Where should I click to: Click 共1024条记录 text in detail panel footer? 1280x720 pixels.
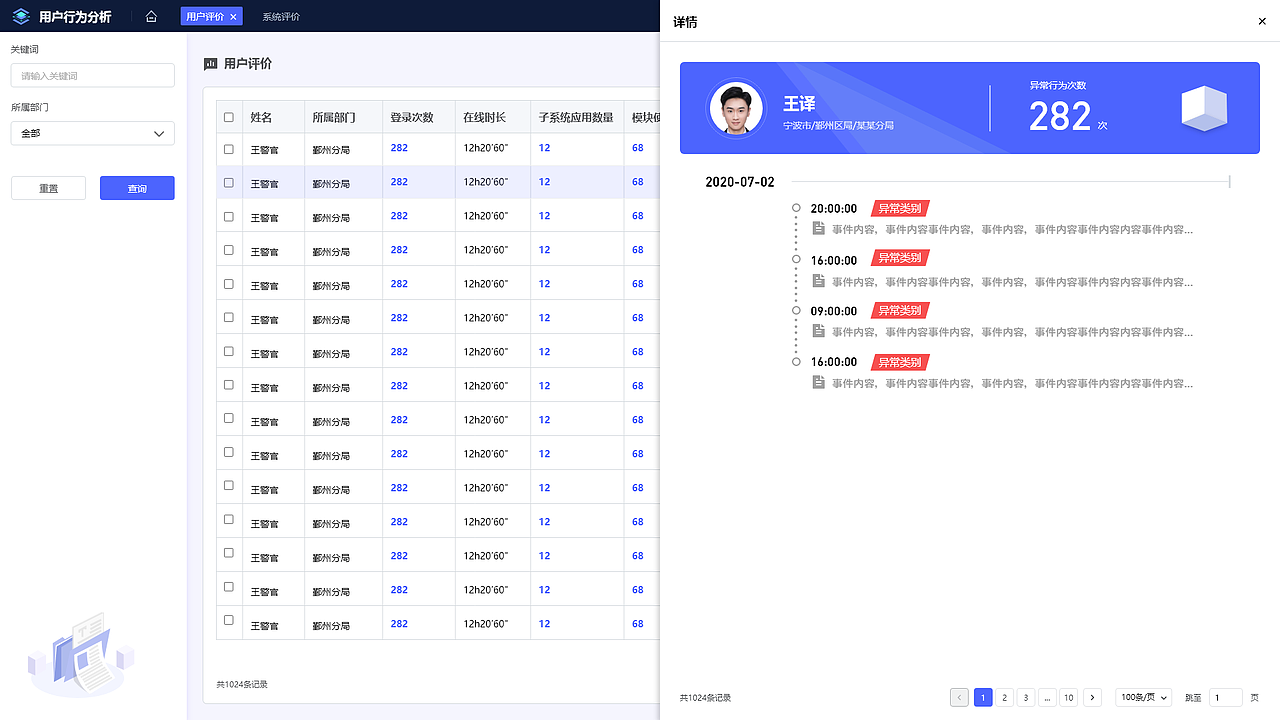[x=705, y=698]
